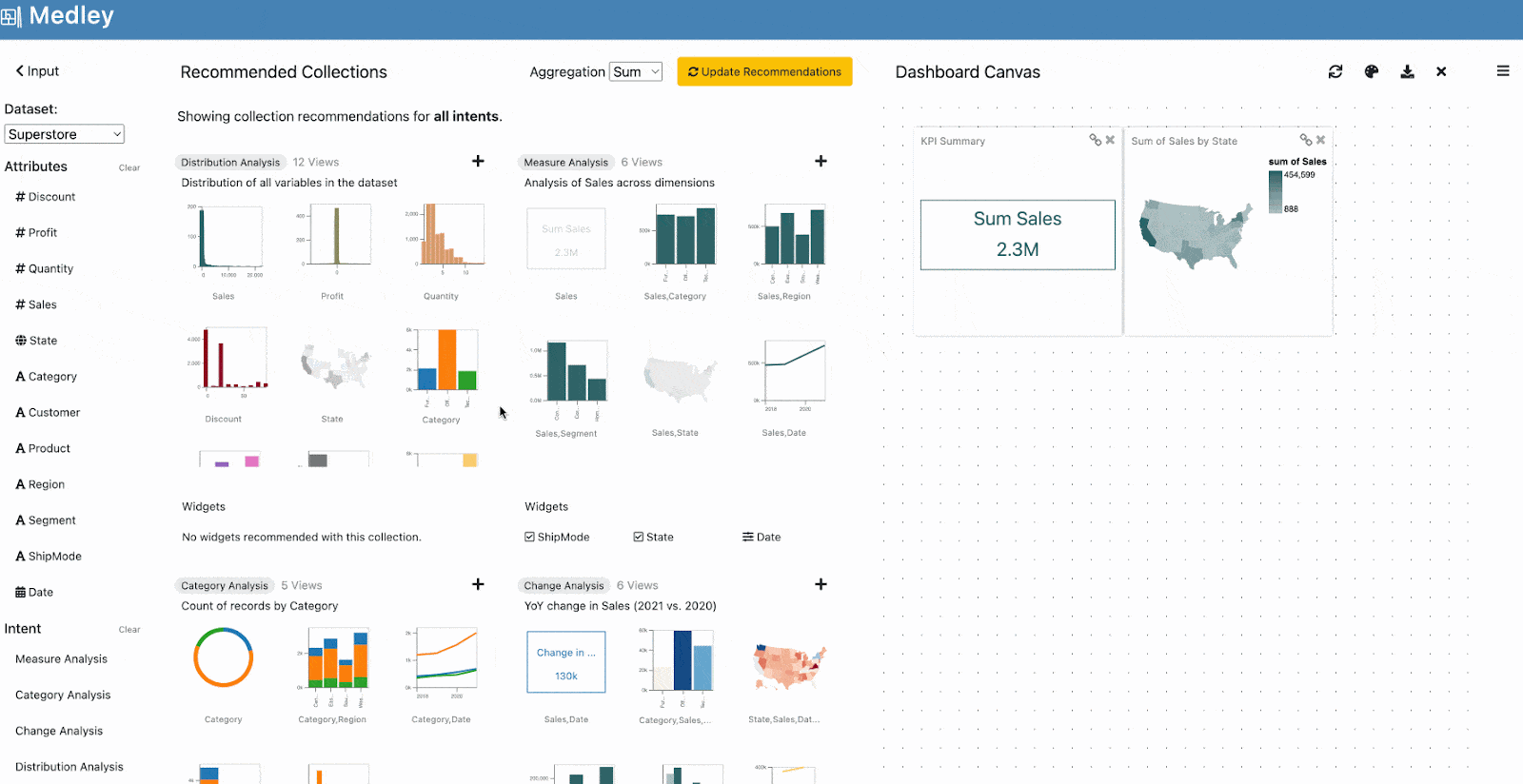Select the Category attribute
This screenshot has height=784, width=1523.
[47, 377]
